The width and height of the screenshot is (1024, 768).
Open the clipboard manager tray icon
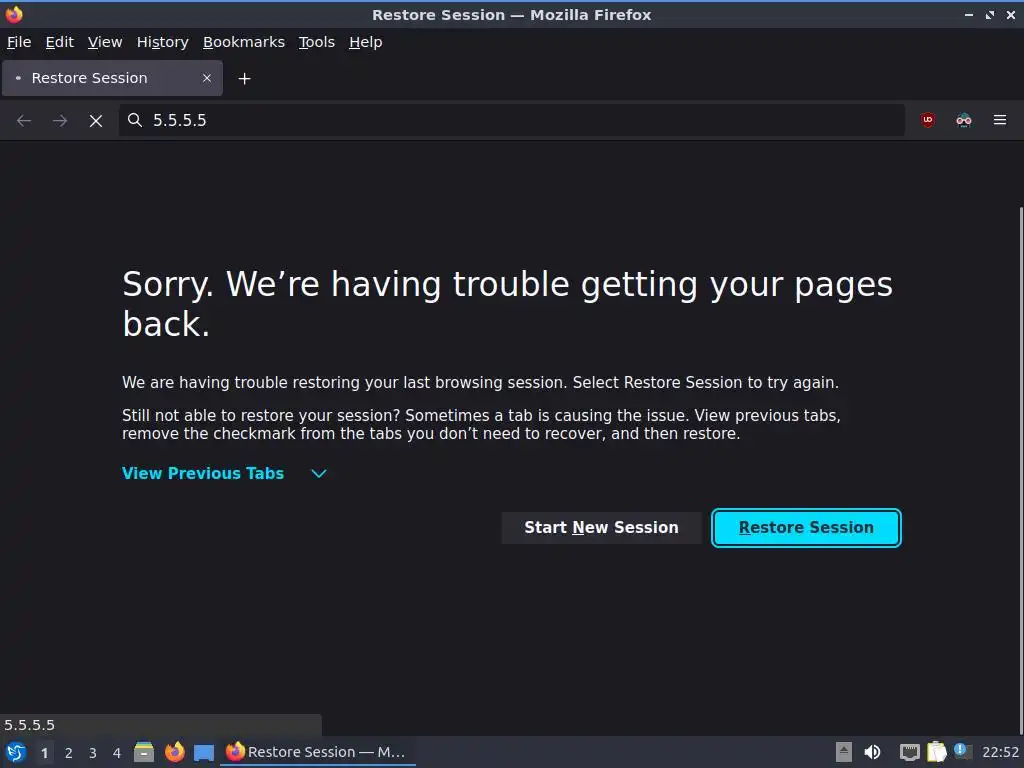[936, 752]
